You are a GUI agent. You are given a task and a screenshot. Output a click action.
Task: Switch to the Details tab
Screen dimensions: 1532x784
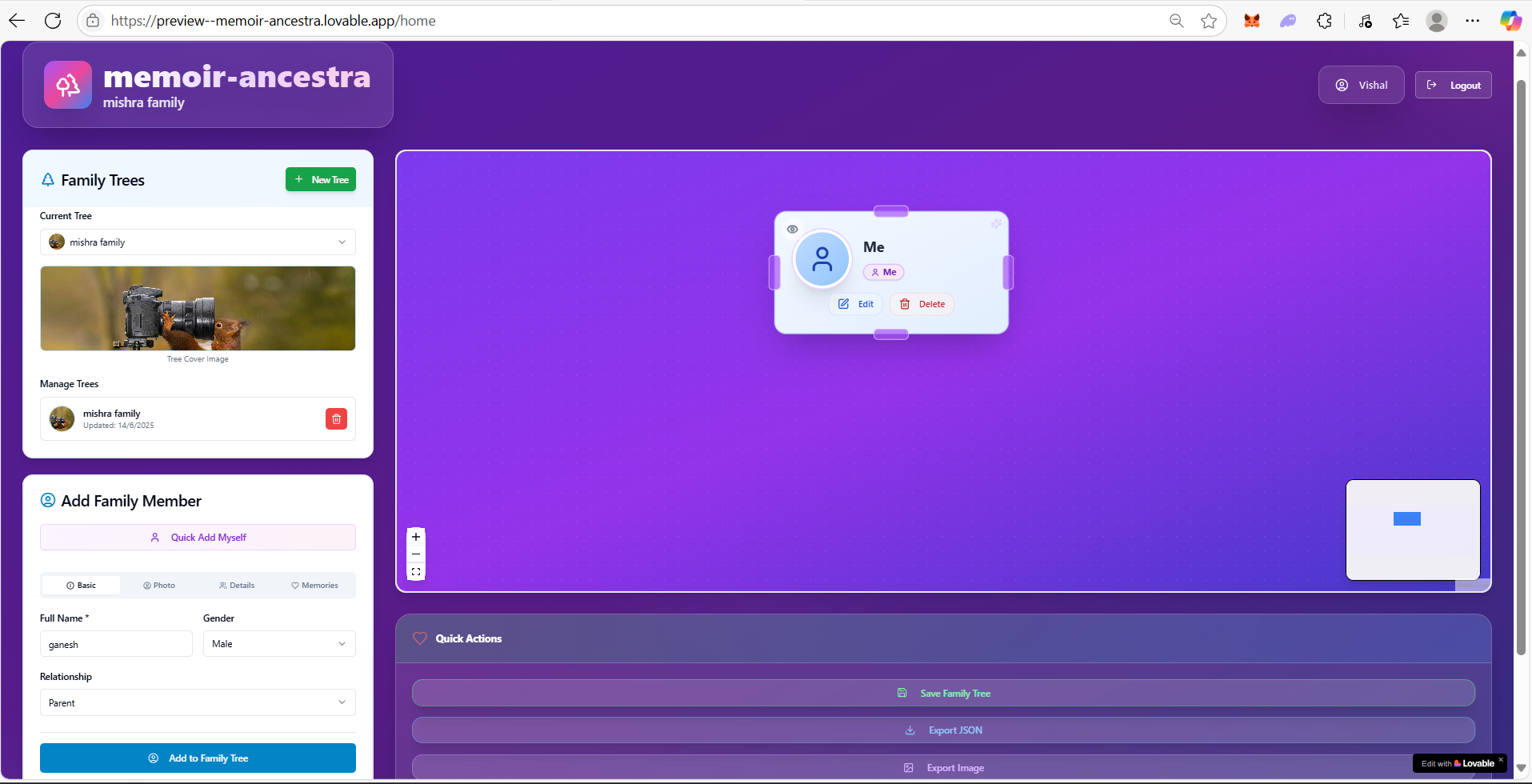coord(237,586)
